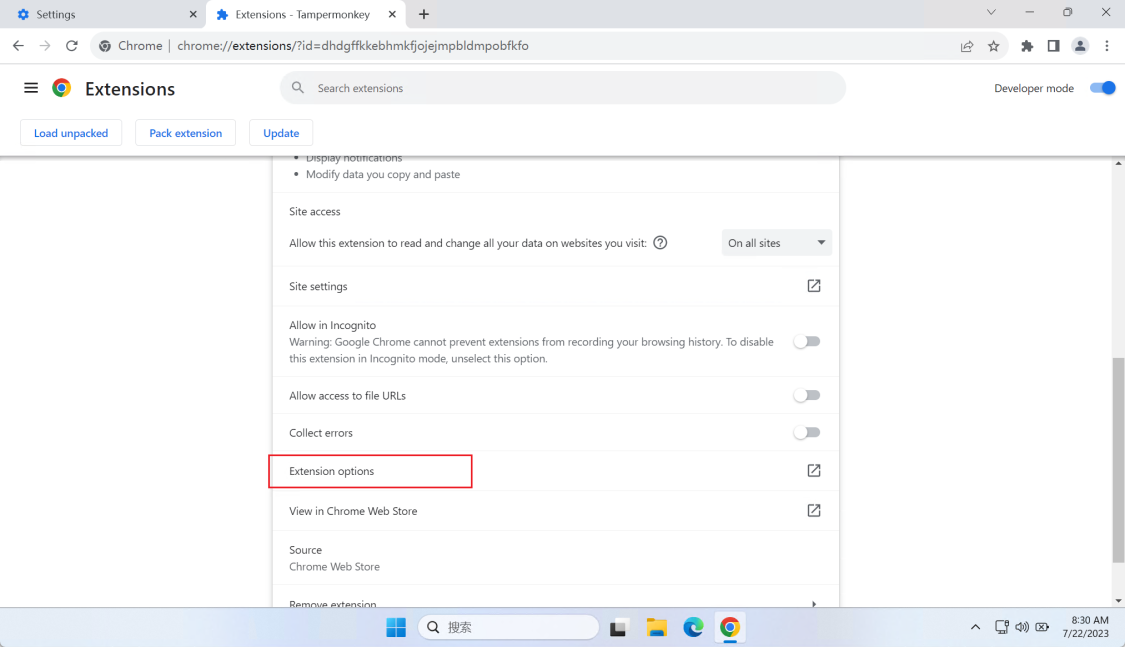
Task: Focus the Search extensions field
Action: coord(563,88)
